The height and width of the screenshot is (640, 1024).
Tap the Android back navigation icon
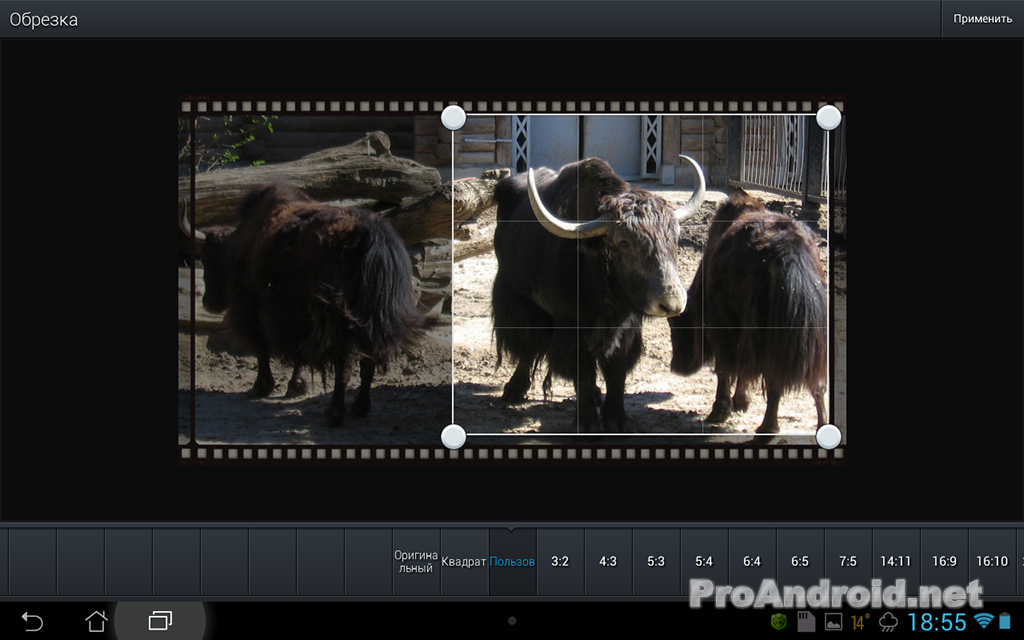(x=32, y=621)
